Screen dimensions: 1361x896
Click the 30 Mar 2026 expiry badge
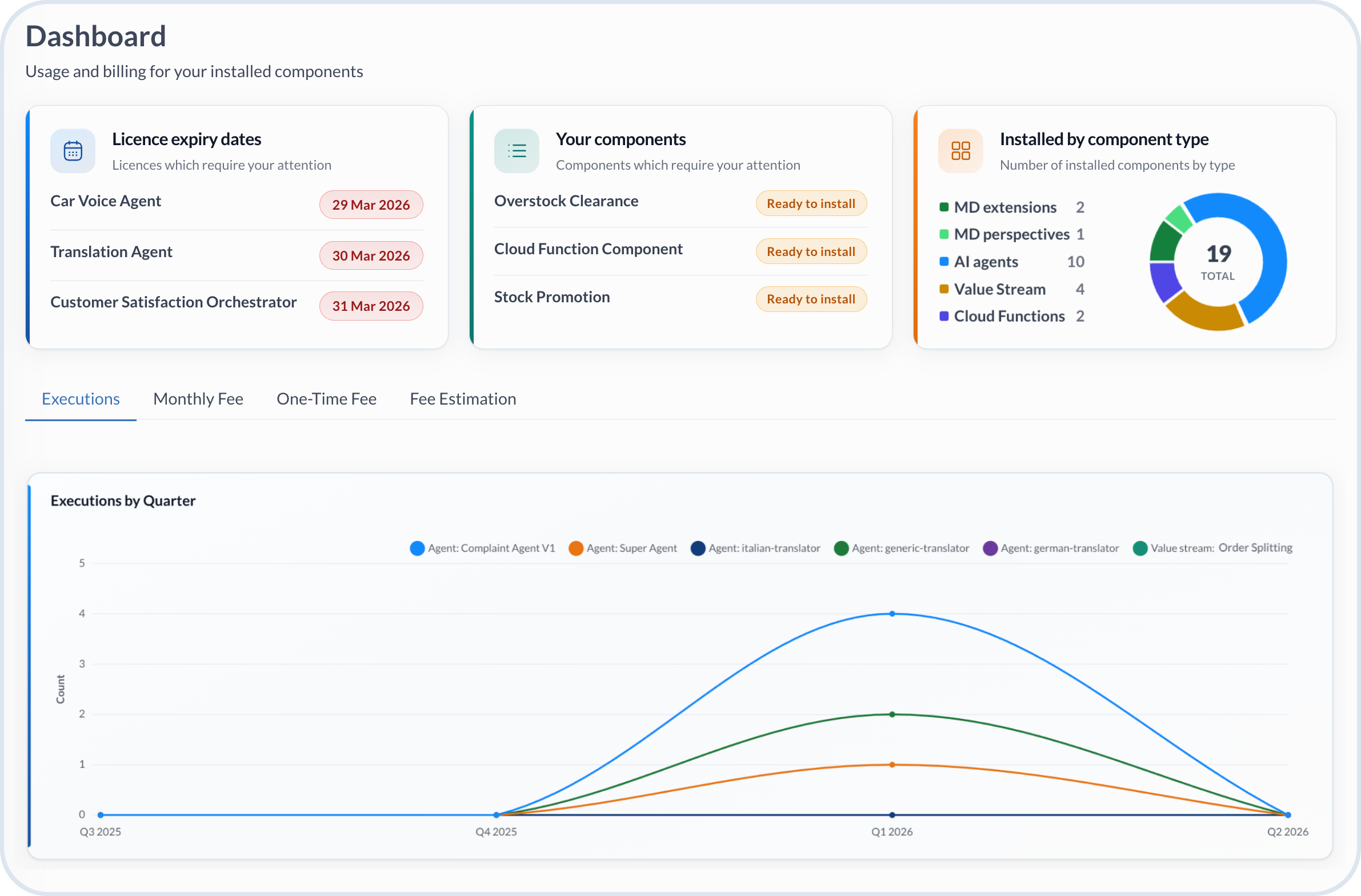371,255
